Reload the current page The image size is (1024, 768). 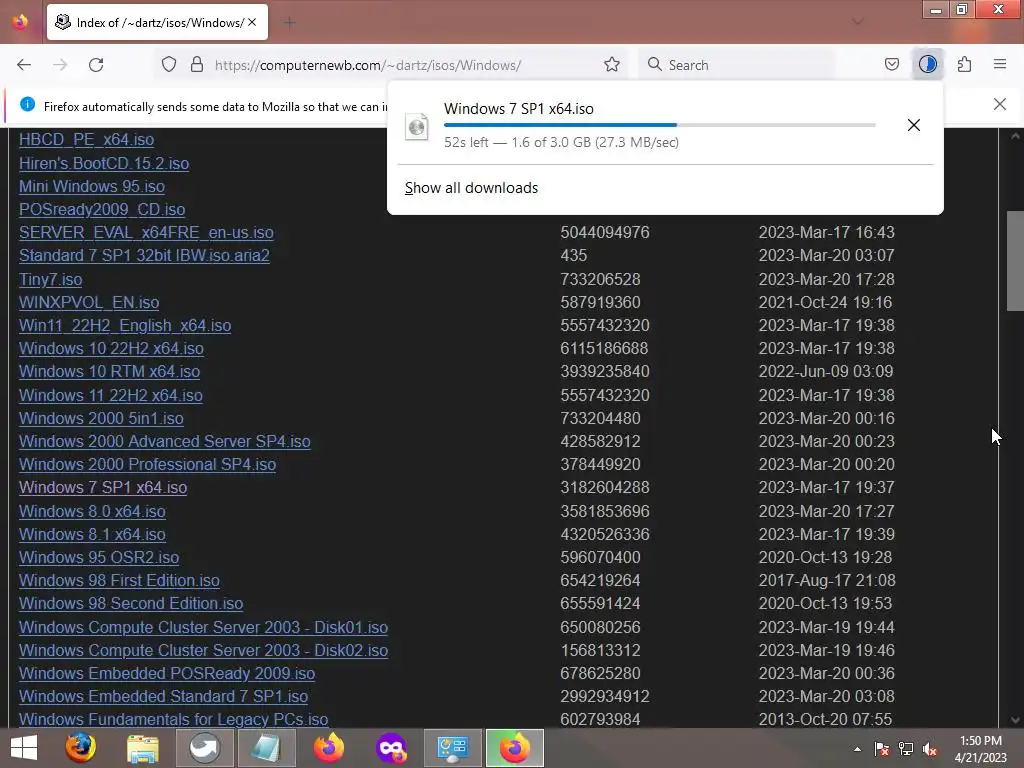click(96, 65)
